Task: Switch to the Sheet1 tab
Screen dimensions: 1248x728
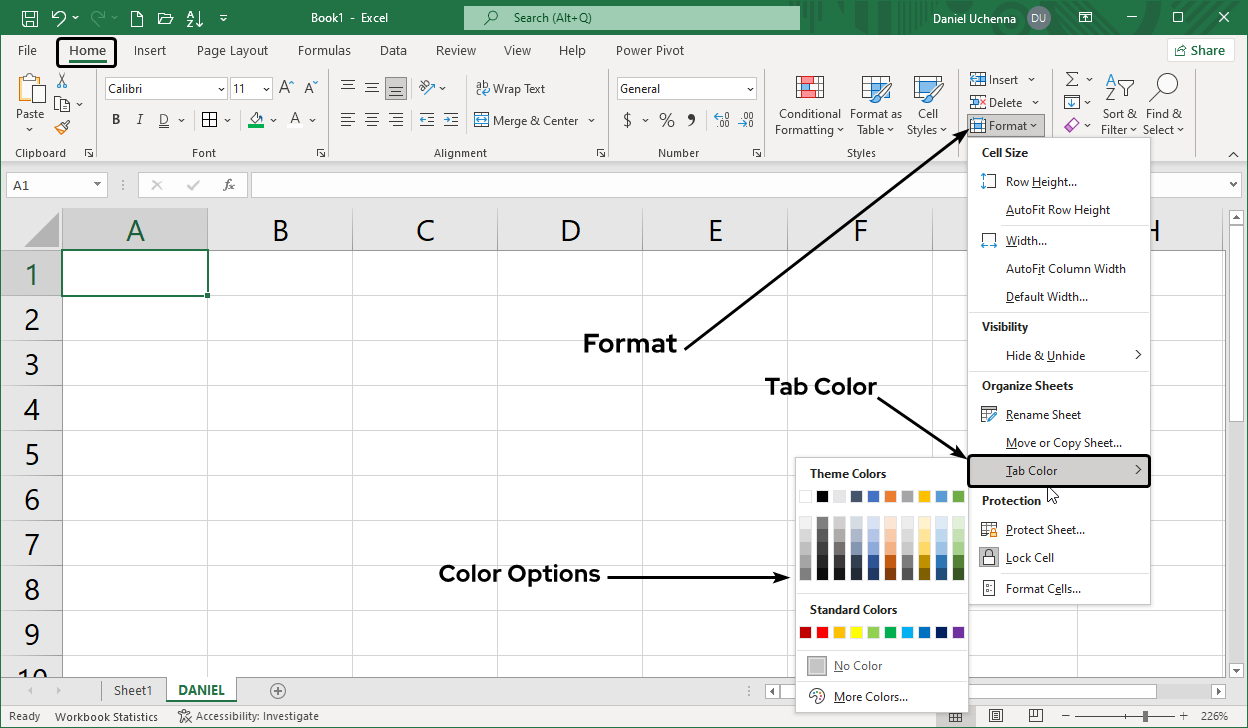Action: [133, 690]
